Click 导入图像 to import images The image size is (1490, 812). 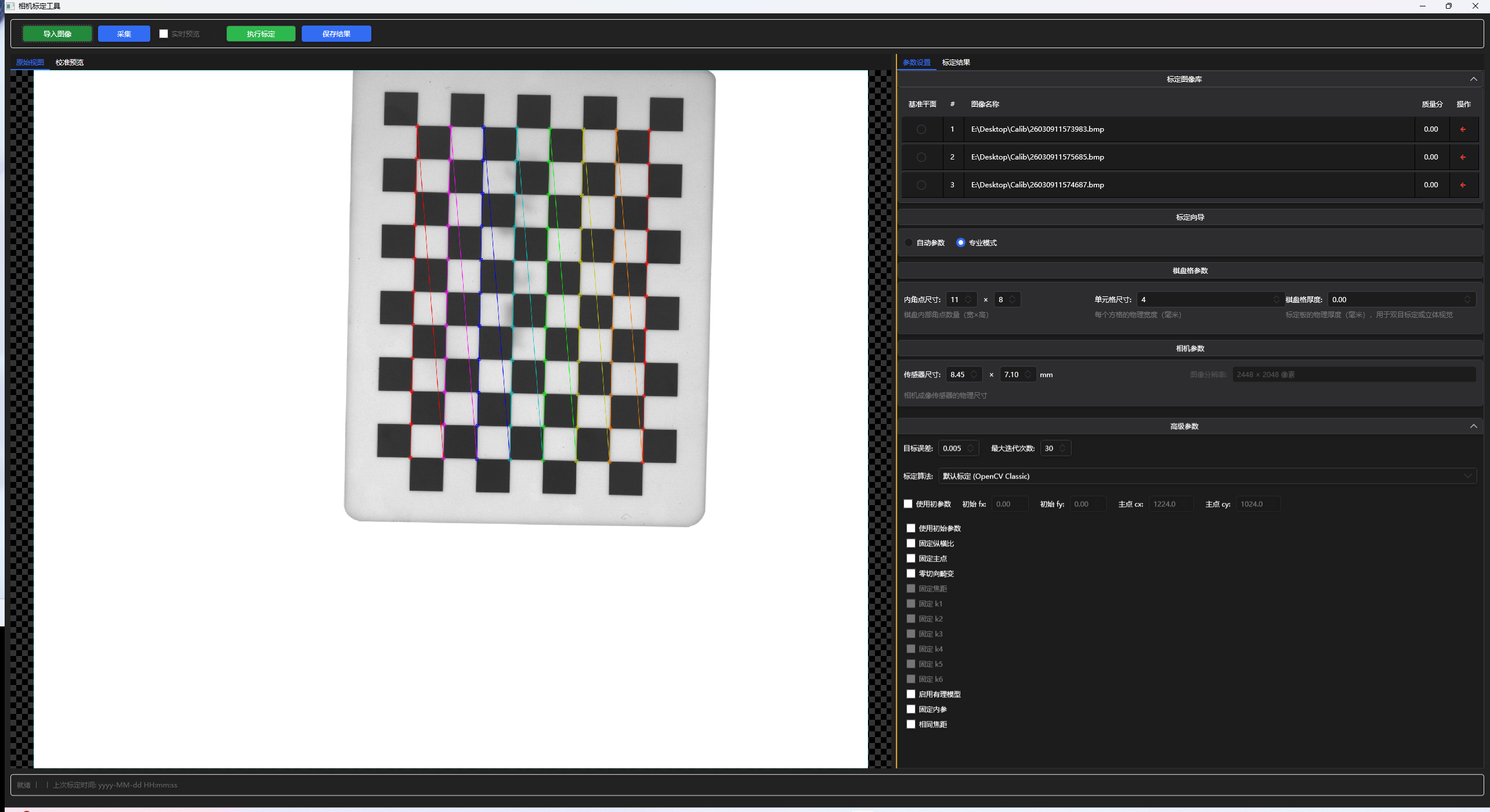coord(57,34)
